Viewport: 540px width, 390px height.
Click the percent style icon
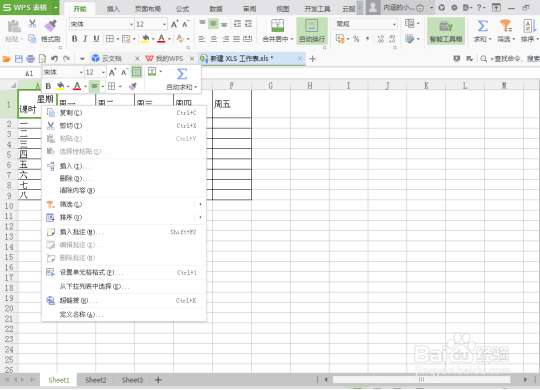pos(356,39)
